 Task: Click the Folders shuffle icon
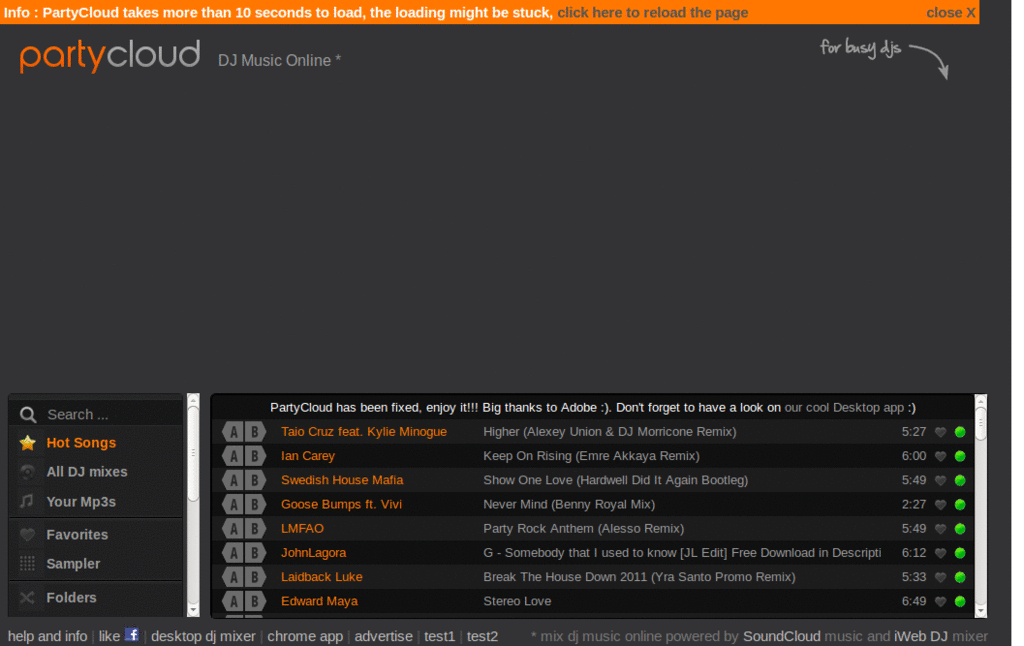(27, 598)
